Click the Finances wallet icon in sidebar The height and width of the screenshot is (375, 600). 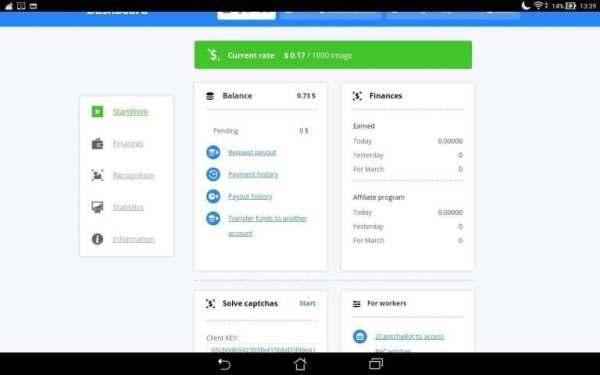tap(97, 143)
